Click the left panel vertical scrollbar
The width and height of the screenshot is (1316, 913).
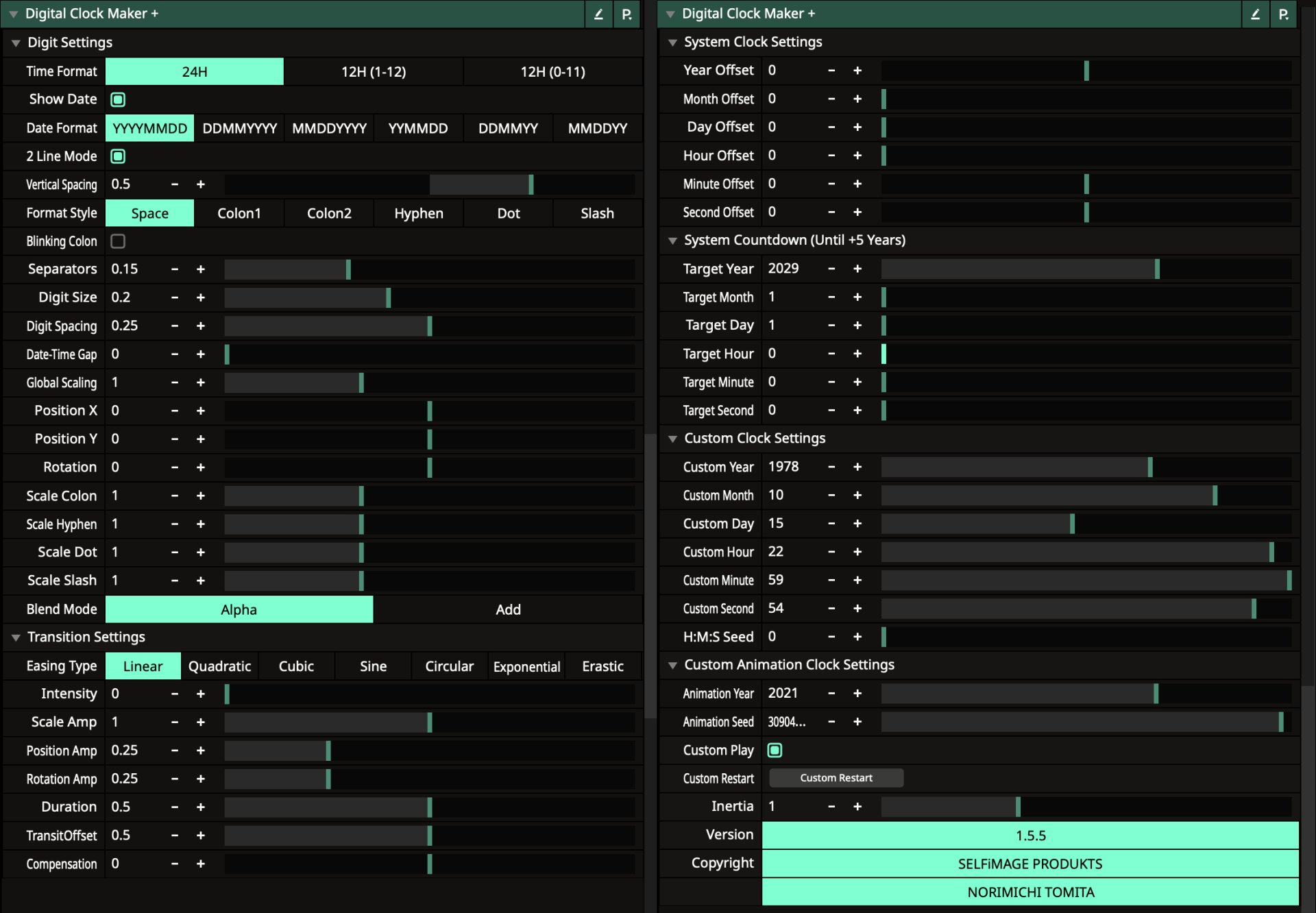pos(649,576)
